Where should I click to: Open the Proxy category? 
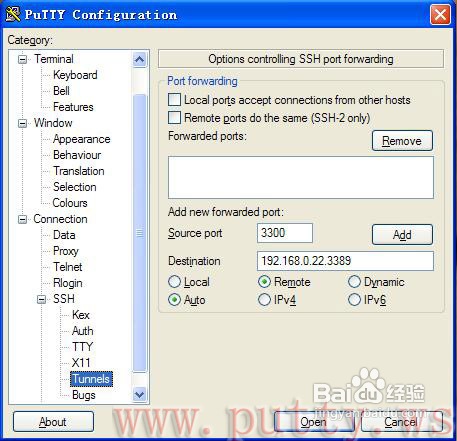pos(66,251)
